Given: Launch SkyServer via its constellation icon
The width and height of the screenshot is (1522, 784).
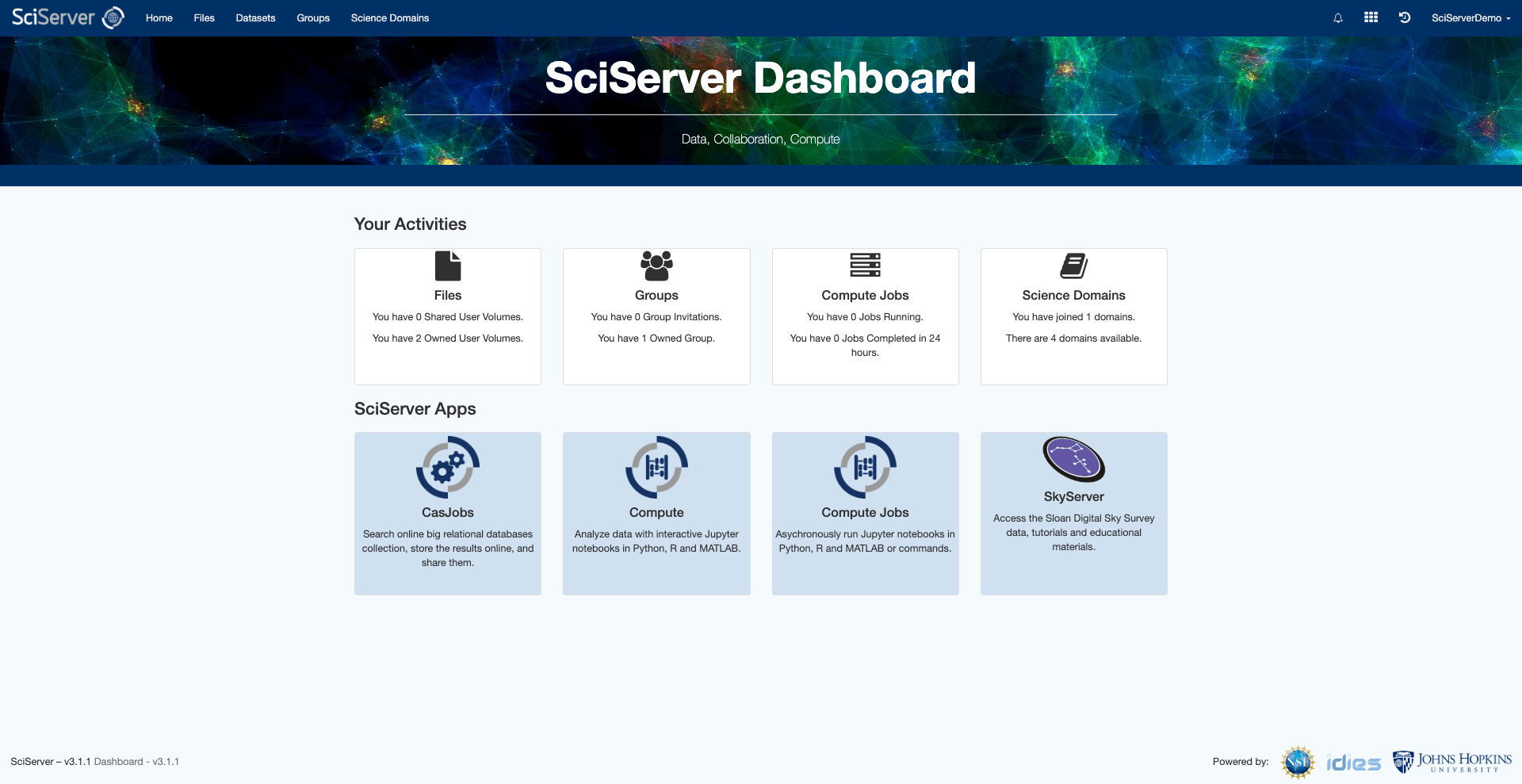Looking at the screenshot, I should [1073, 459].
